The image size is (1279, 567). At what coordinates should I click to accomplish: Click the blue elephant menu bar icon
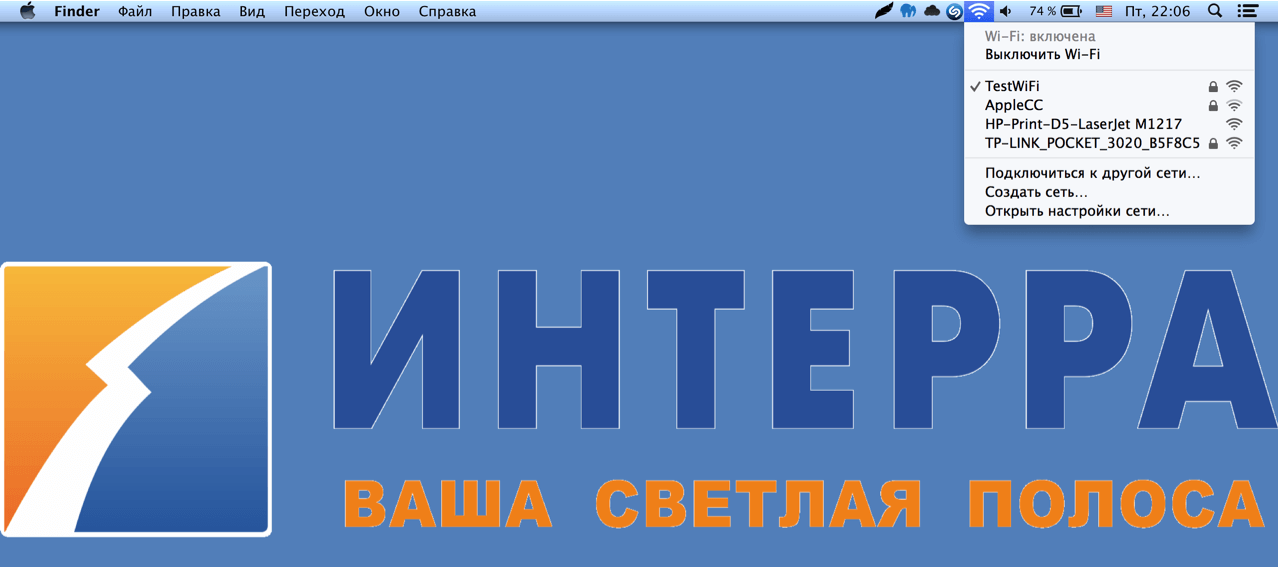908,11
